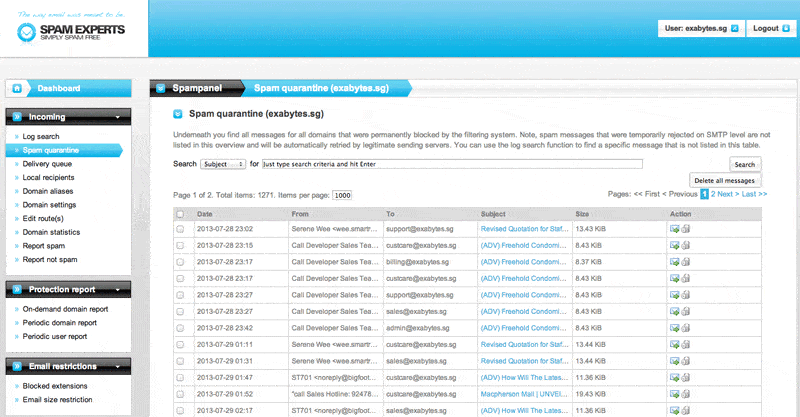Click the Logout arrow icon

pos(786,29)
